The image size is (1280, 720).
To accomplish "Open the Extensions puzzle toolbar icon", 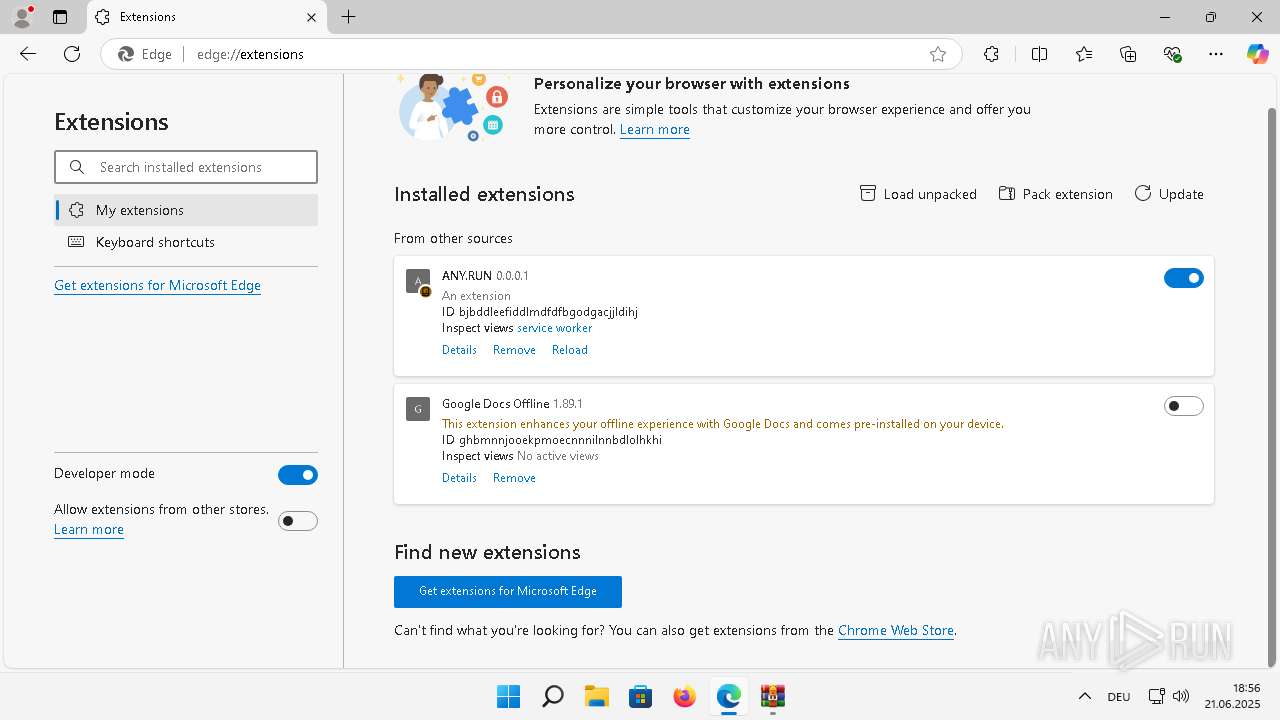I will 991,54.
